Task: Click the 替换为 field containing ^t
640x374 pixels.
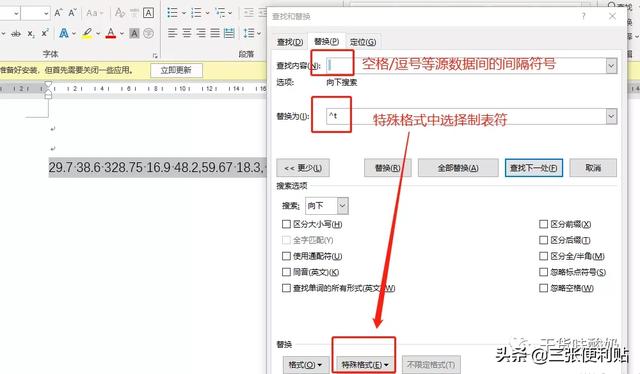Action: [471, 116]
